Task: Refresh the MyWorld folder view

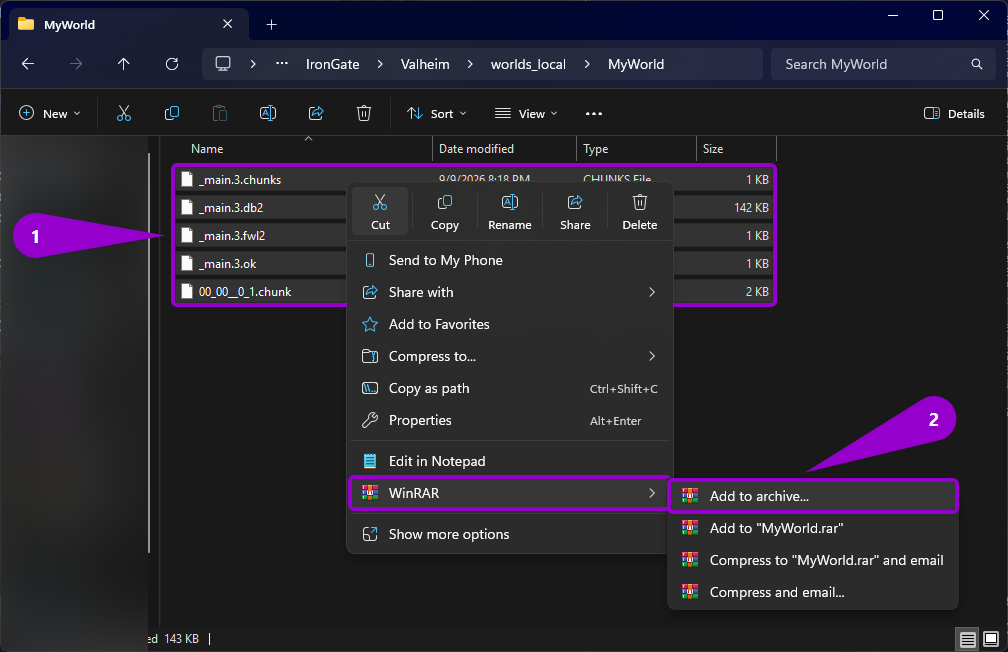Action: click(172, 64)
